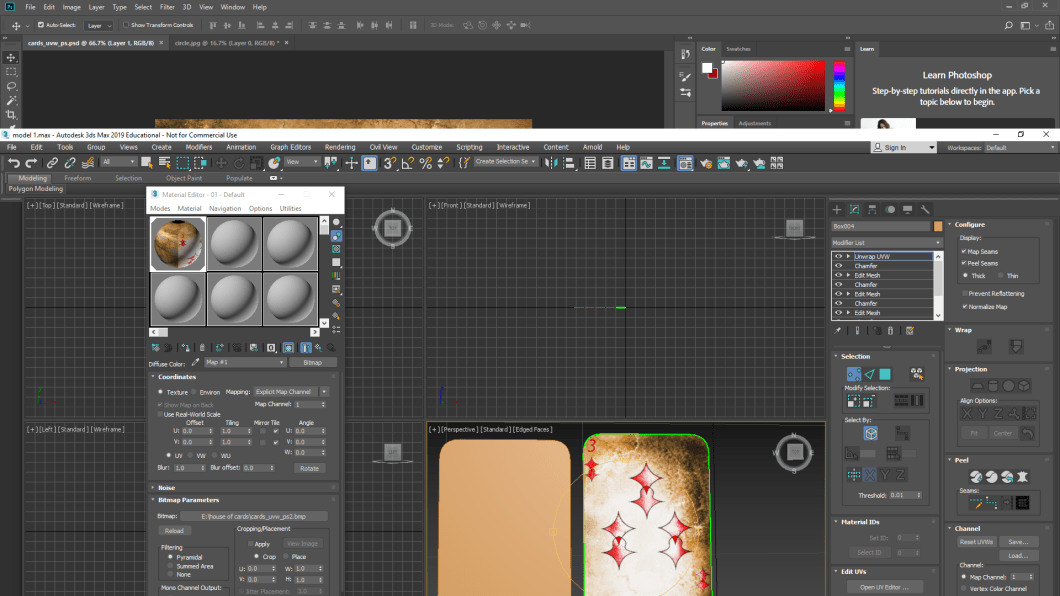Activate the Select and Move tool
The width and height of the screenshot is (1060, 596).
click(221, 163)
